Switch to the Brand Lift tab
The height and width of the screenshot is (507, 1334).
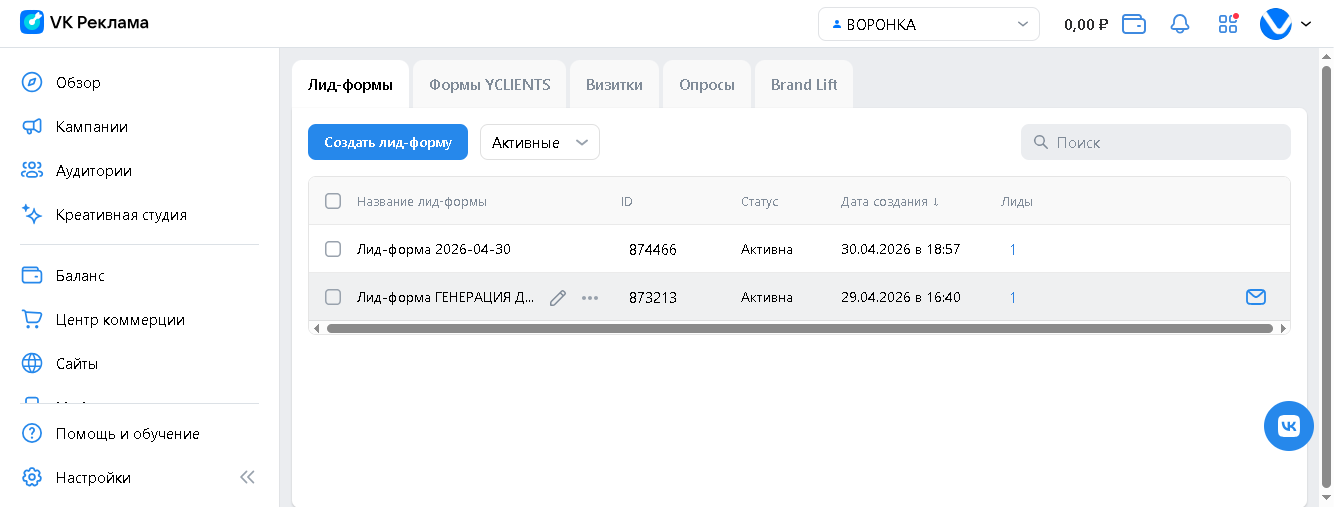[804, 84]
